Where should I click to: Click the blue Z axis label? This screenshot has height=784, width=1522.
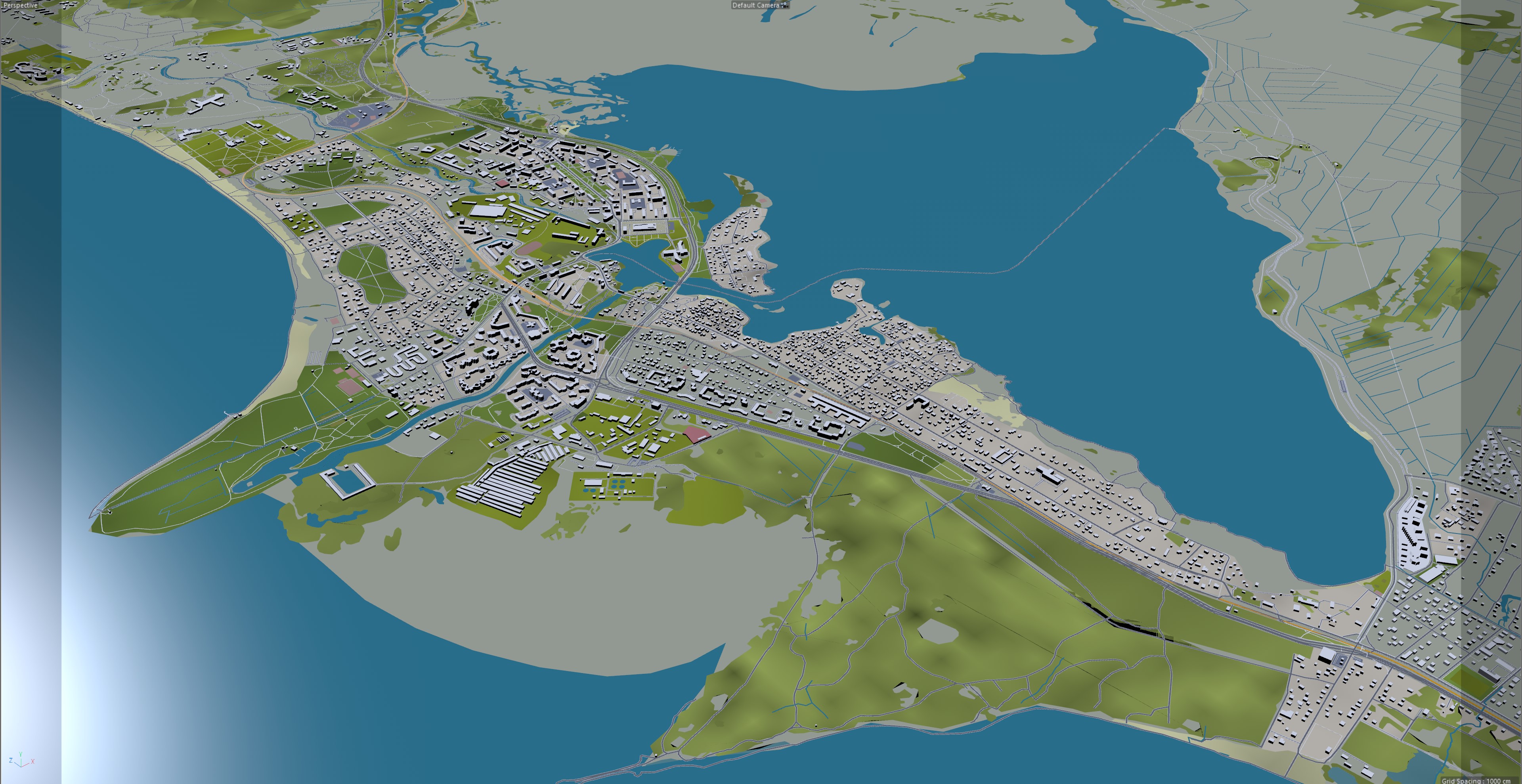pos(11,760)
